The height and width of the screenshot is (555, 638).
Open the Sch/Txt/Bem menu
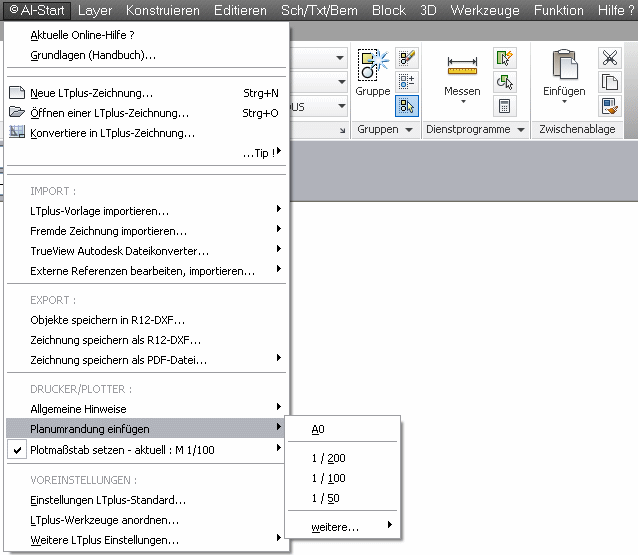click(x=319, y=10)
